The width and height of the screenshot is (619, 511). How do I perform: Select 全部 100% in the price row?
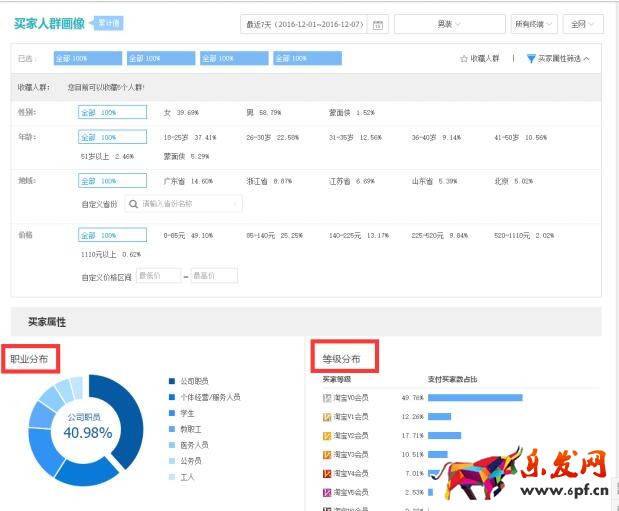point(112,235)
